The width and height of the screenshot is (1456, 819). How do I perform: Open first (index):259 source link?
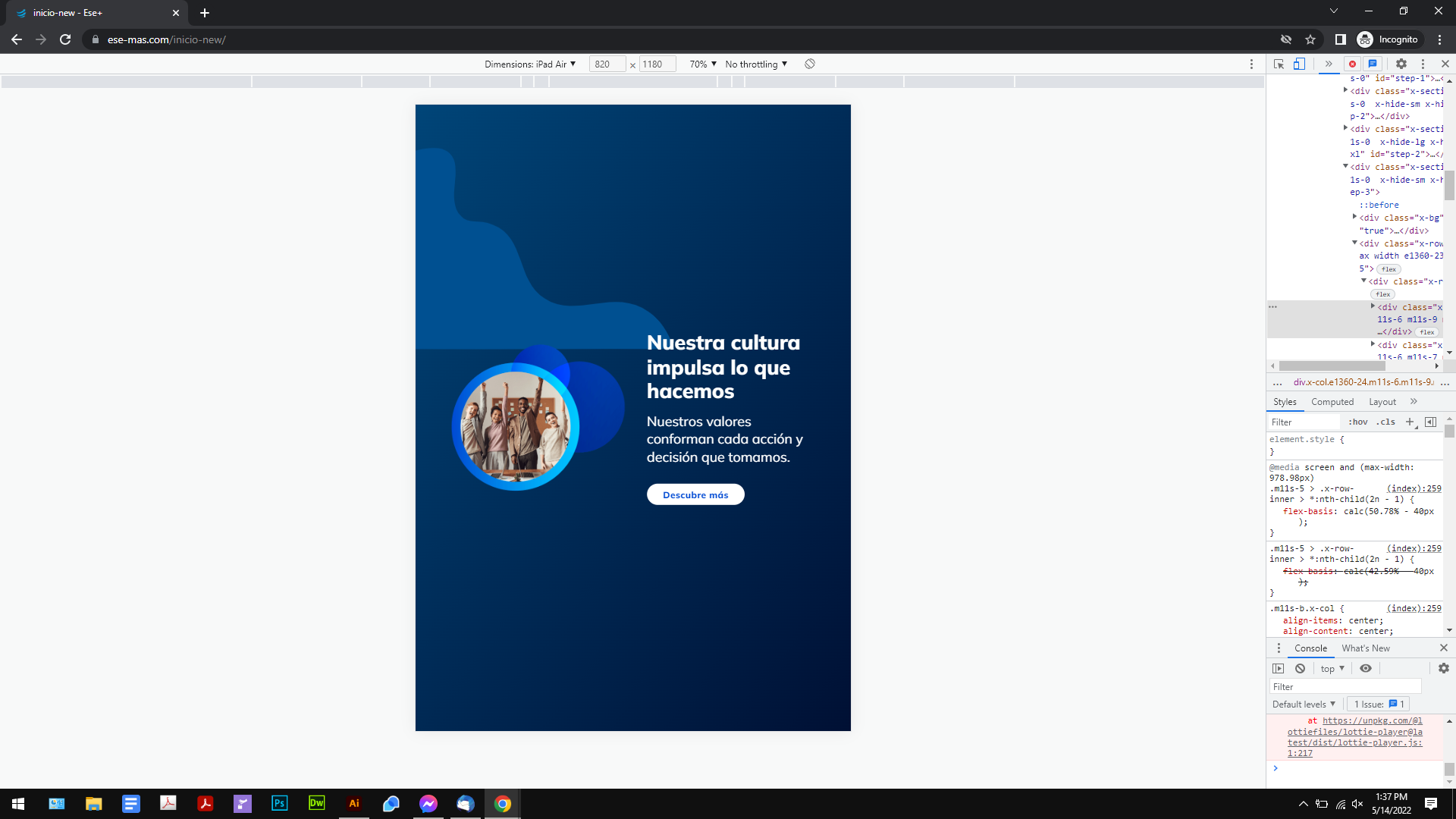[x=1414, y=488]
